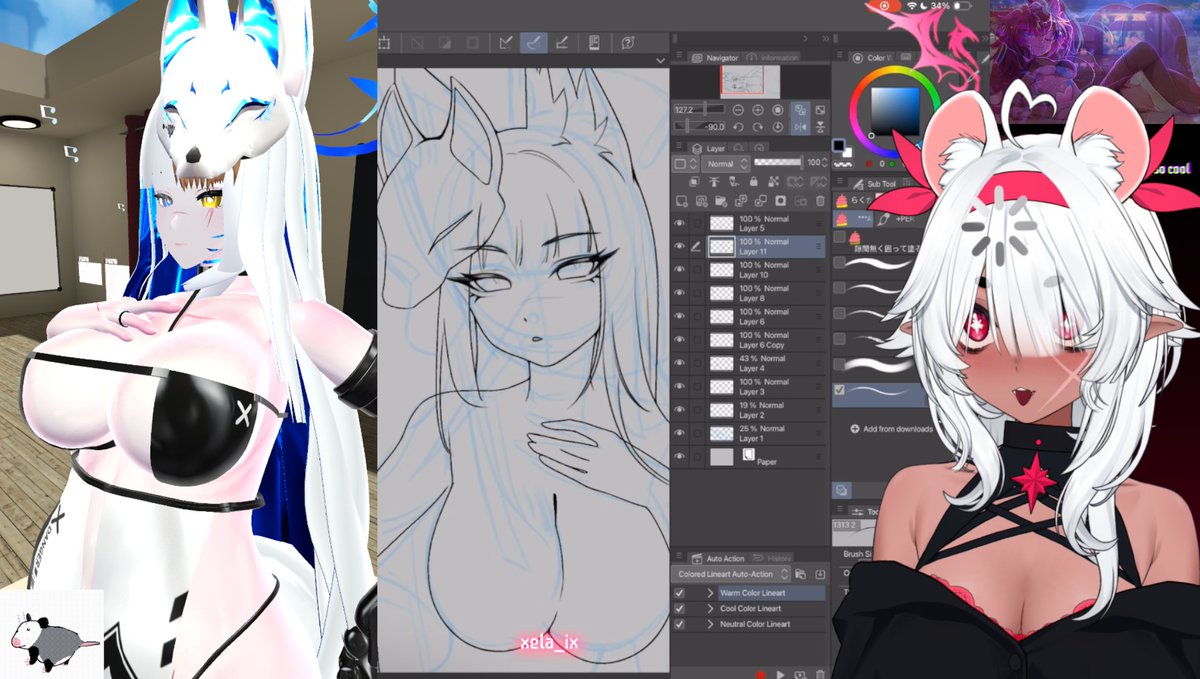Adjust the Navigator zoom slider at 127.2
The image size is (1200, 679).
[699, 109]
